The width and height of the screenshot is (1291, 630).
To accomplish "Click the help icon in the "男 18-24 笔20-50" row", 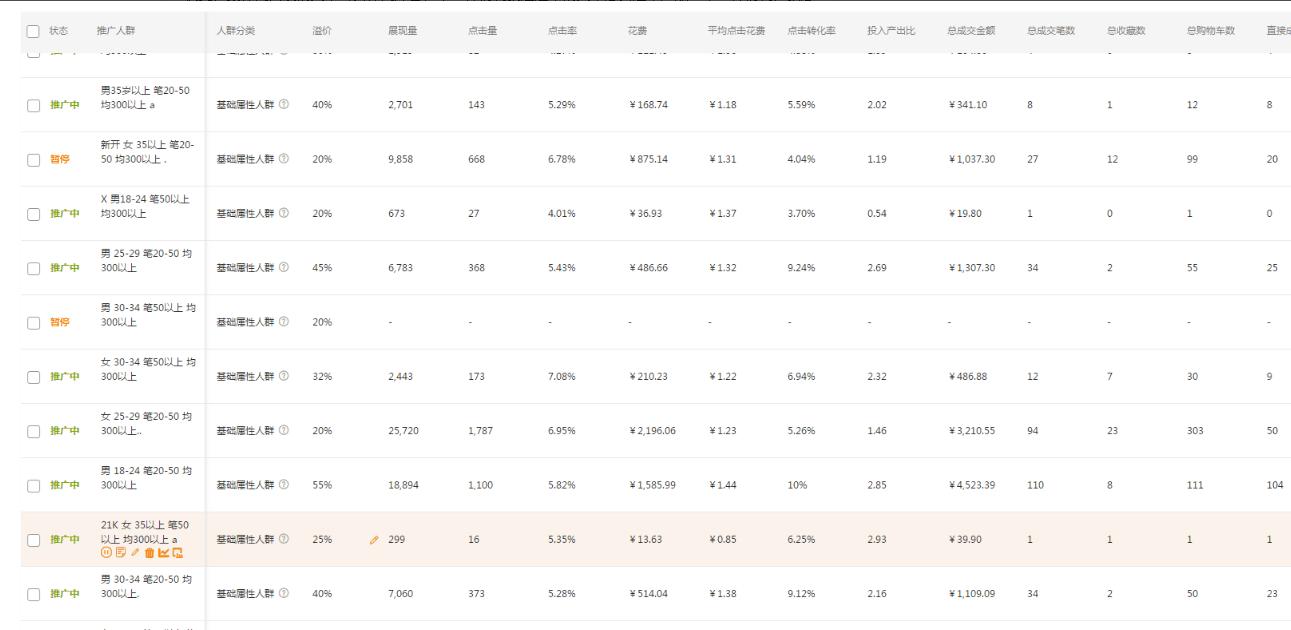I will coord(284,485).
